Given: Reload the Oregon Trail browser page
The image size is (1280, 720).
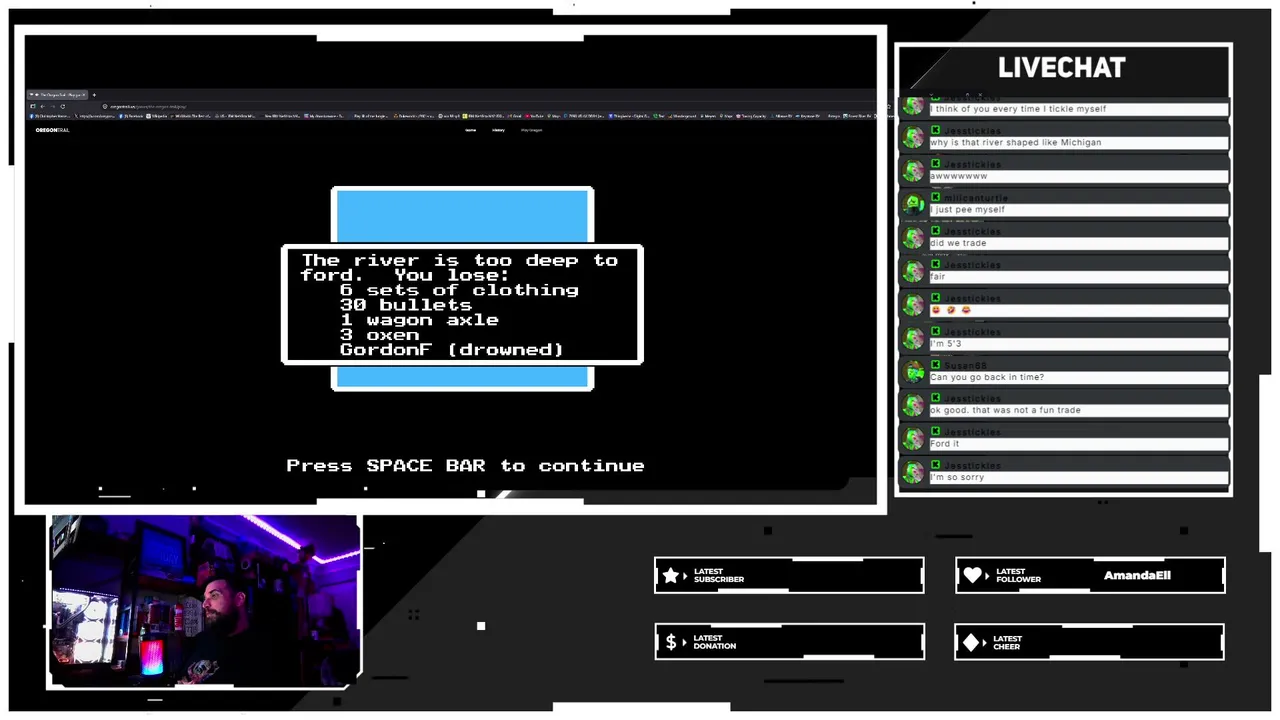Looking at the screenshot, I should click(x=62, y=106).
